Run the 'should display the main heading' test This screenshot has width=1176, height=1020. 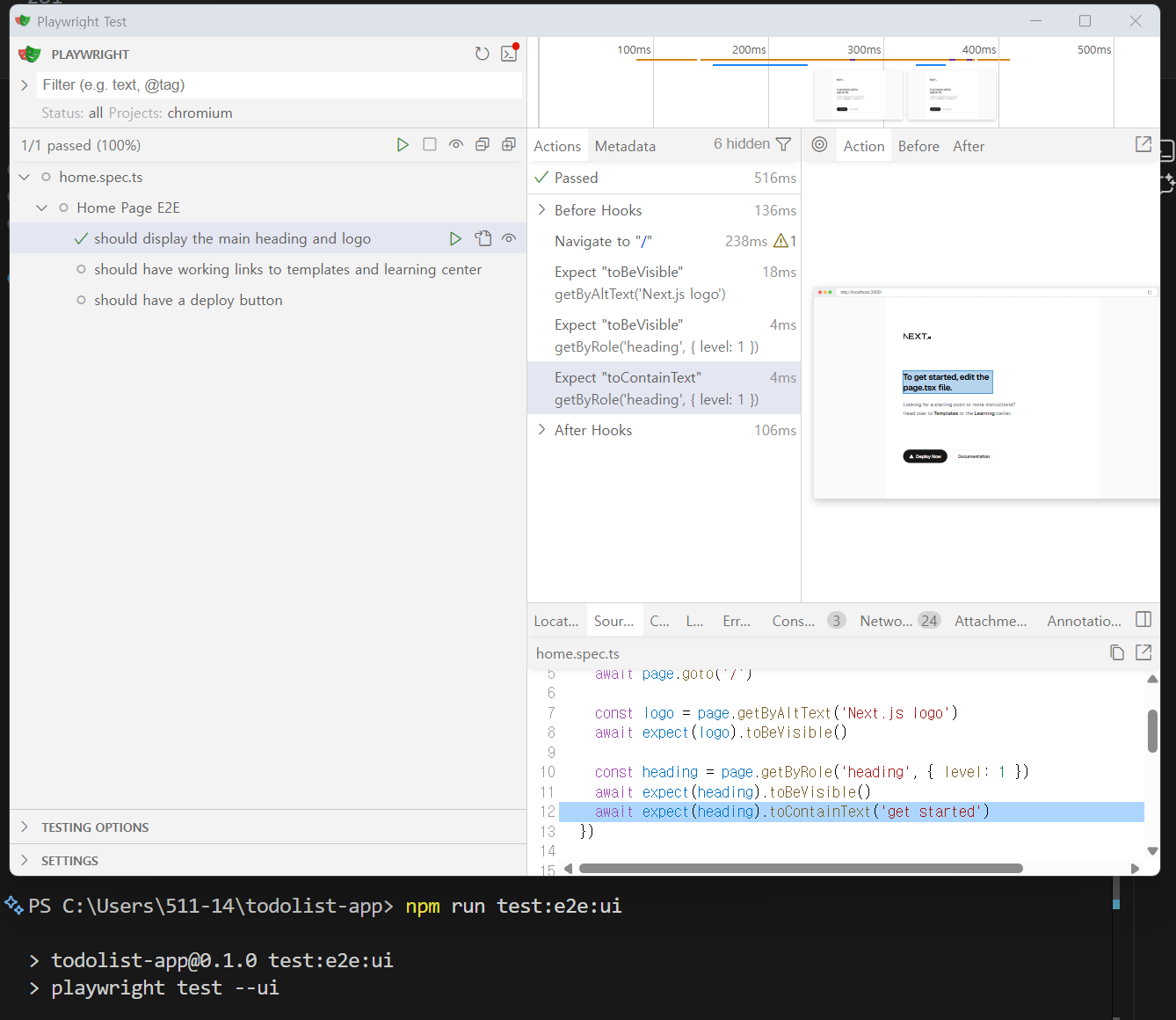[455, 238]
